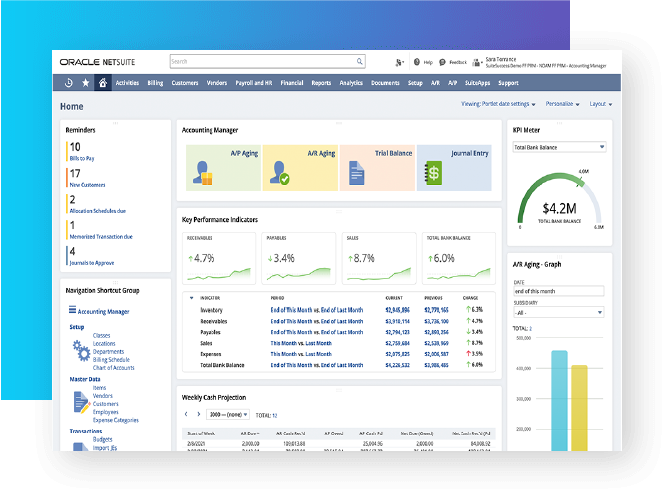The width and height of the screenshot is (666, 494).
Task: Open the A/R Aging tile icon
Action: click(282, 172)
